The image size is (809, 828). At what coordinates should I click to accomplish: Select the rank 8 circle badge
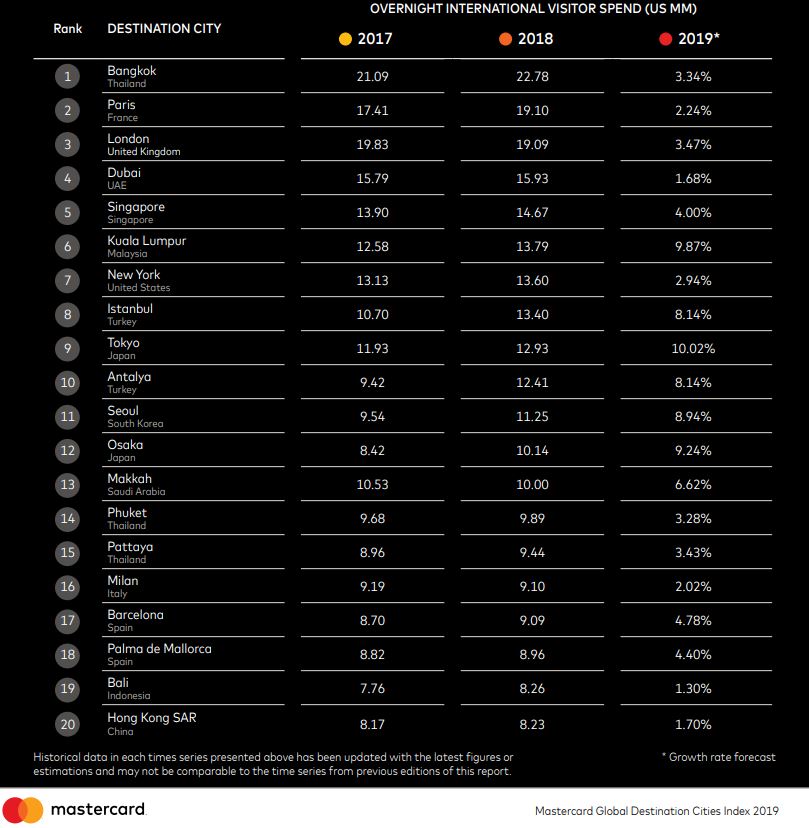pos(67,315)
